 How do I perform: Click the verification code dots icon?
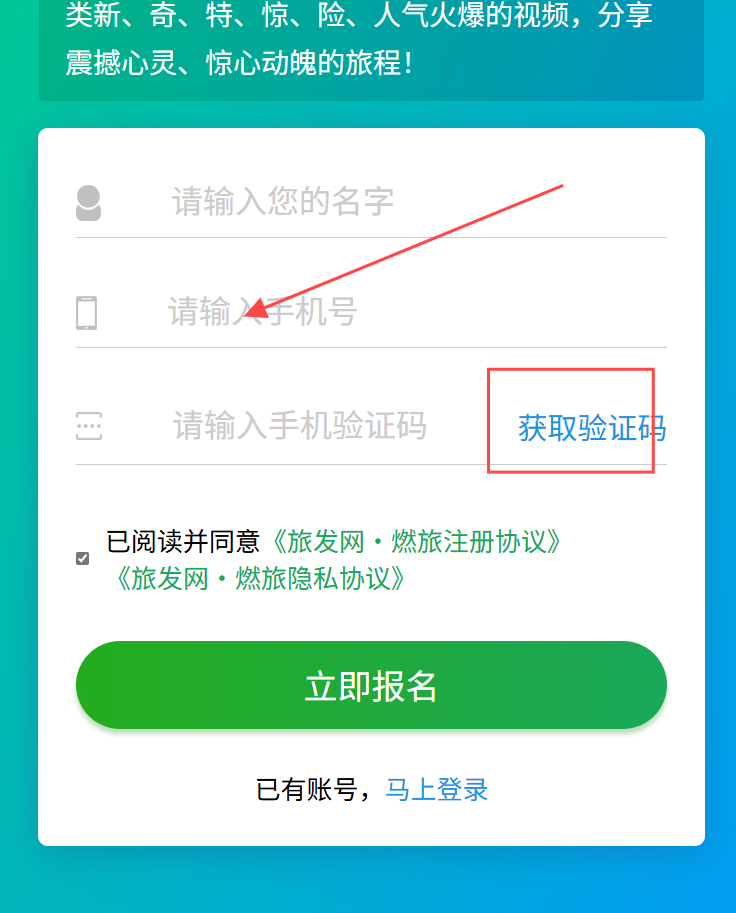click(x=89, y=426)
